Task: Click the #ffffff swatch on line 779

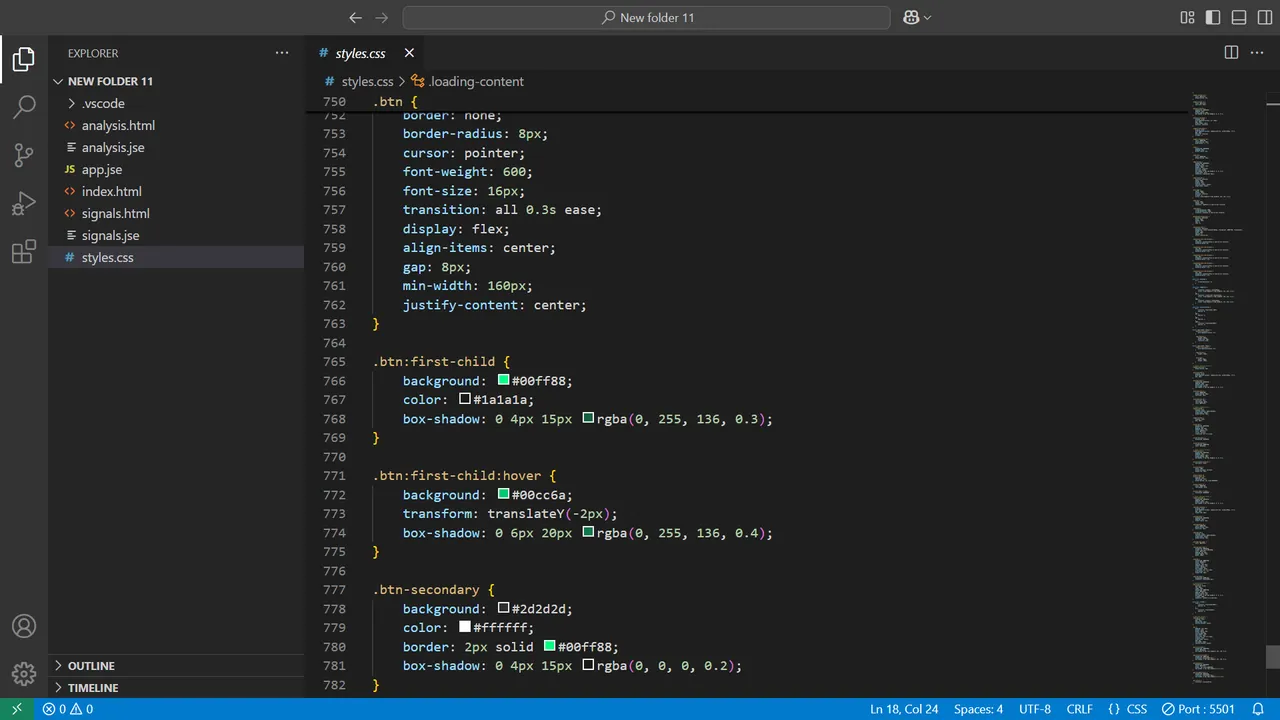Action: tap(465, 627)
